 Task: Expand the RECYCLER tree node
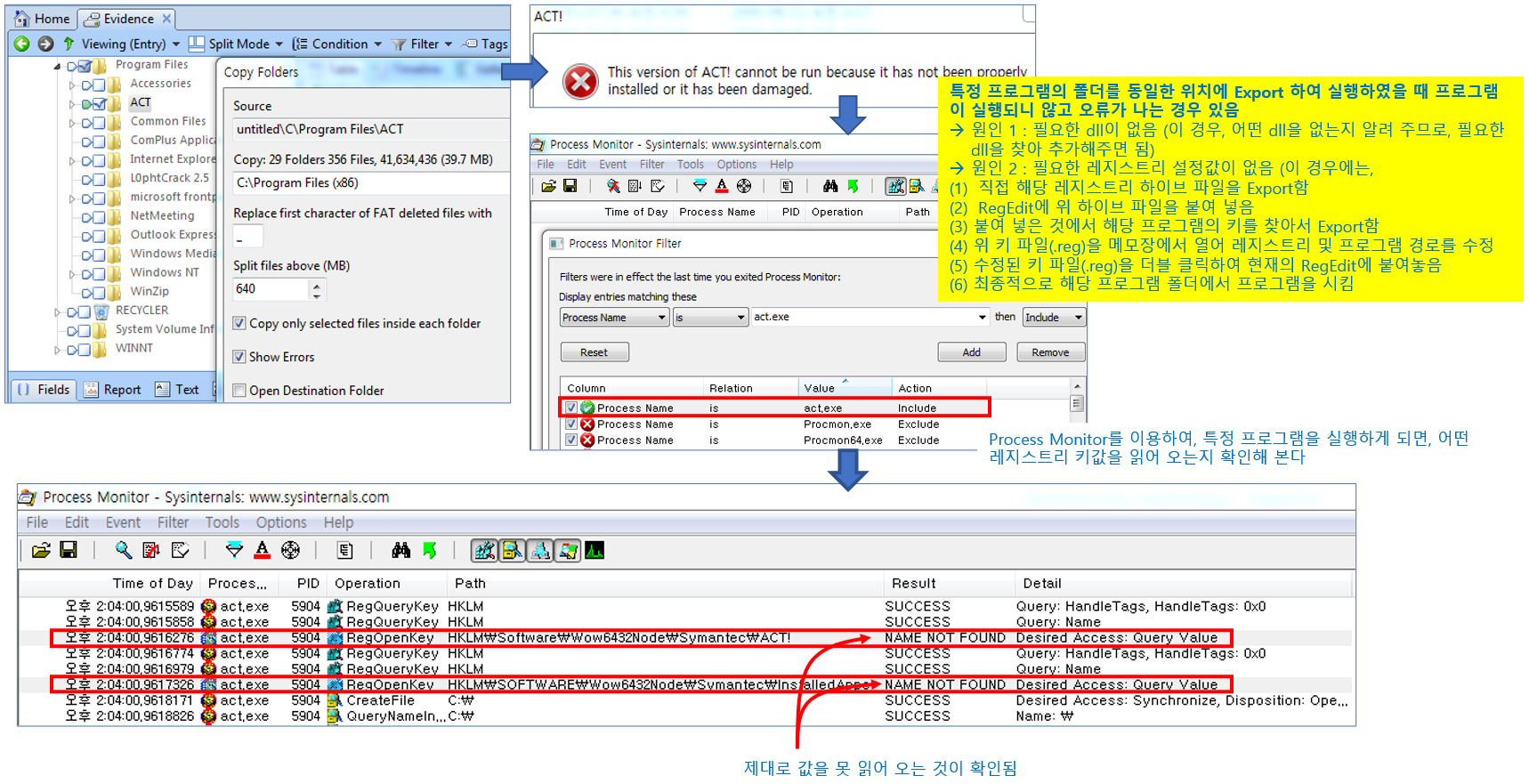coord(58,312)
